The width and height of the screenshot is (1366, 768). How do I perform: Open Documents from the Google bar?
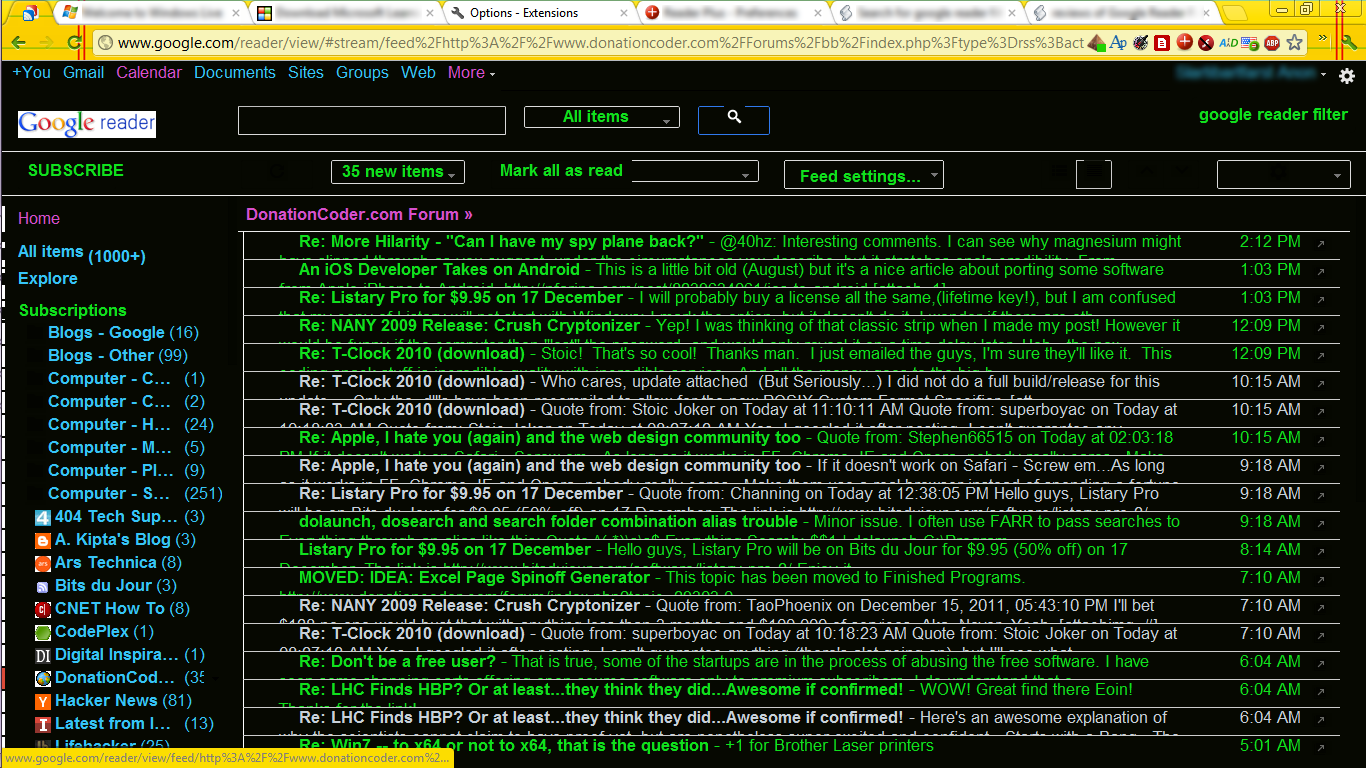(x=235, y=73)
